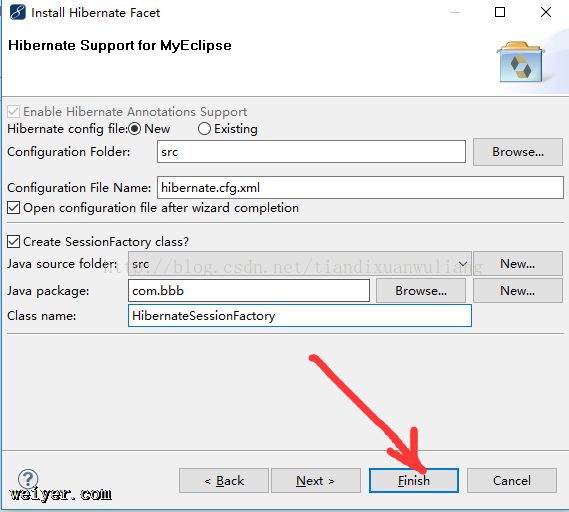This screenshot has height=512, width=569.
Task: Go to Next wizard page
Action: [316, 480]
